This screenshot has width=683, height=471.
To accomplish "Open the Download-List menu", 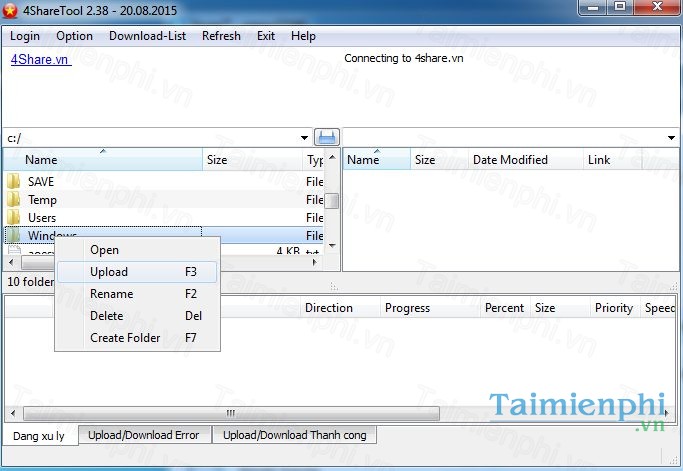I will (148, 36).
